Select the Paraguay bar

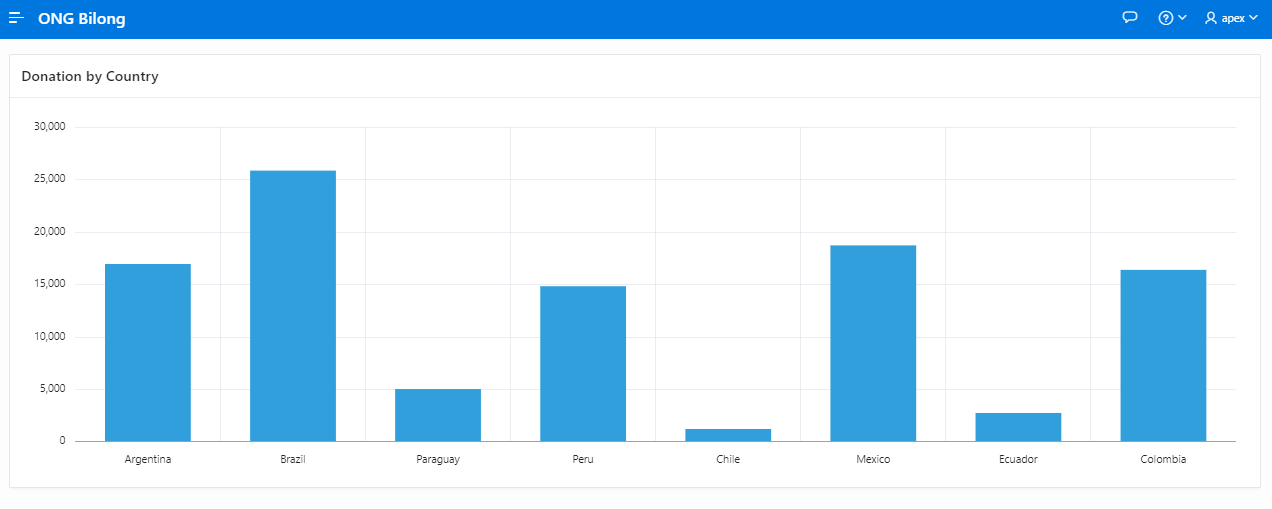(x=438, y=415)
